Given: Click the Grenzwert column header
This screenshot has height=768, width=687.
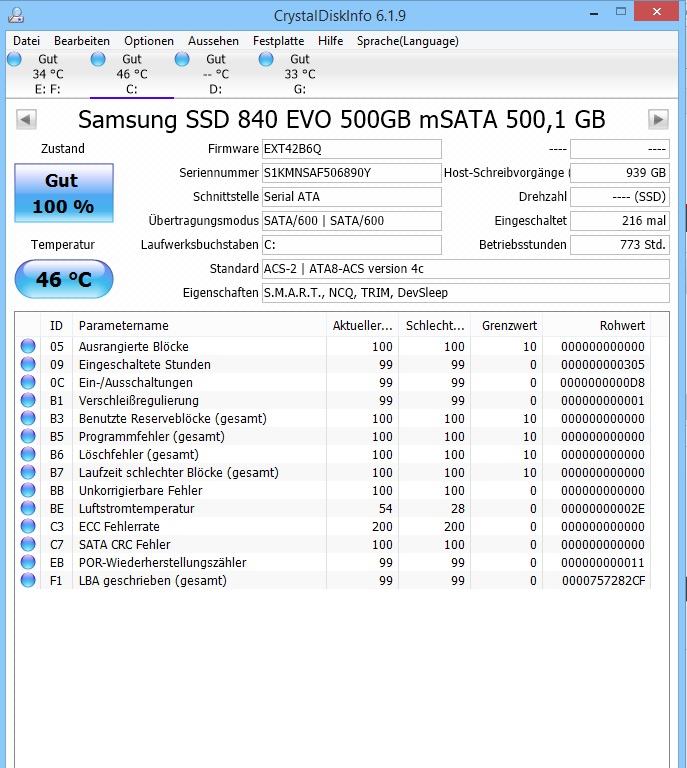Looking at the screenshot, I should (x=506, y=326).
